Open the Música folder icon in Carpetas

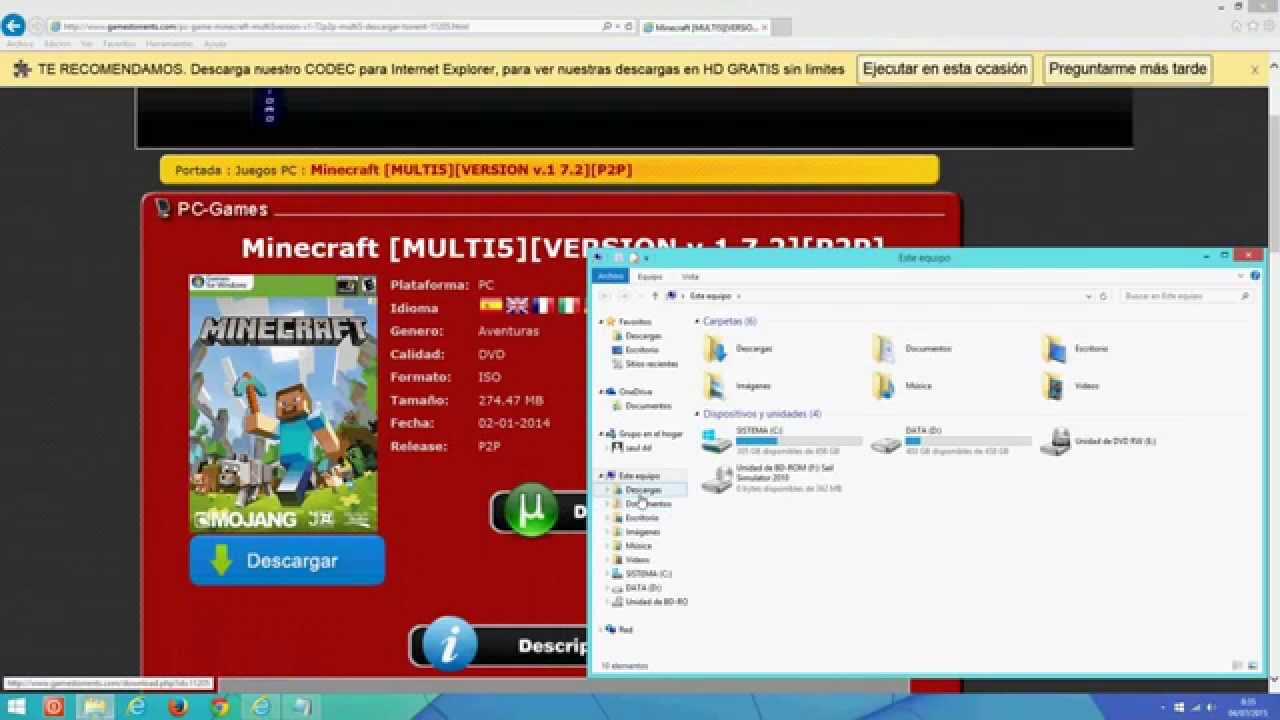884,385
